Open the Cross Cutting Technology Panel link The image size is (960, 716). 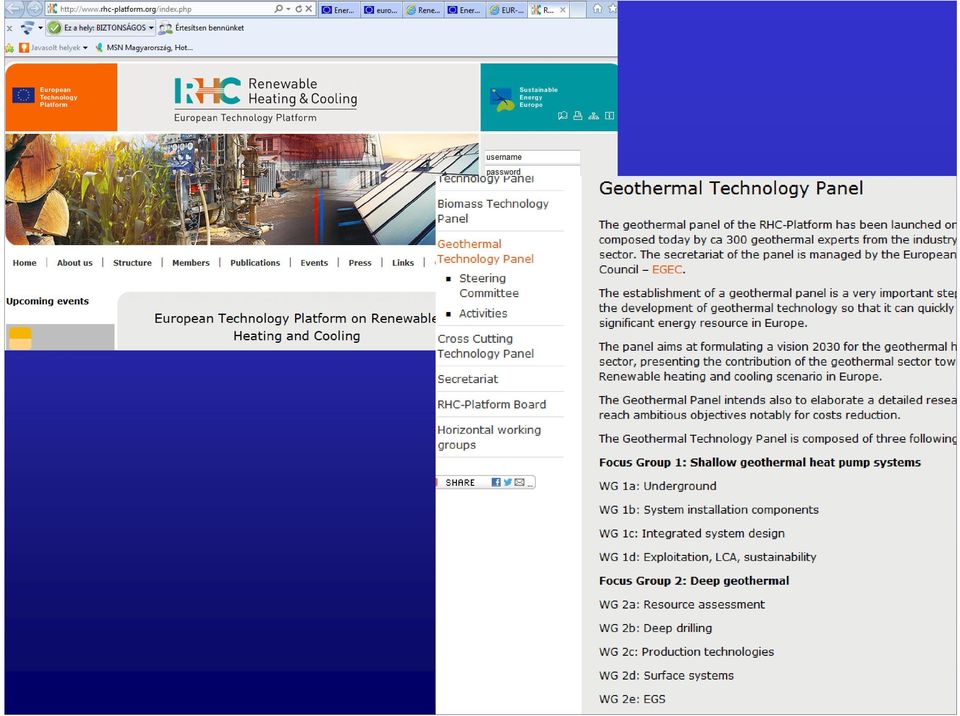tap(486, 346)
